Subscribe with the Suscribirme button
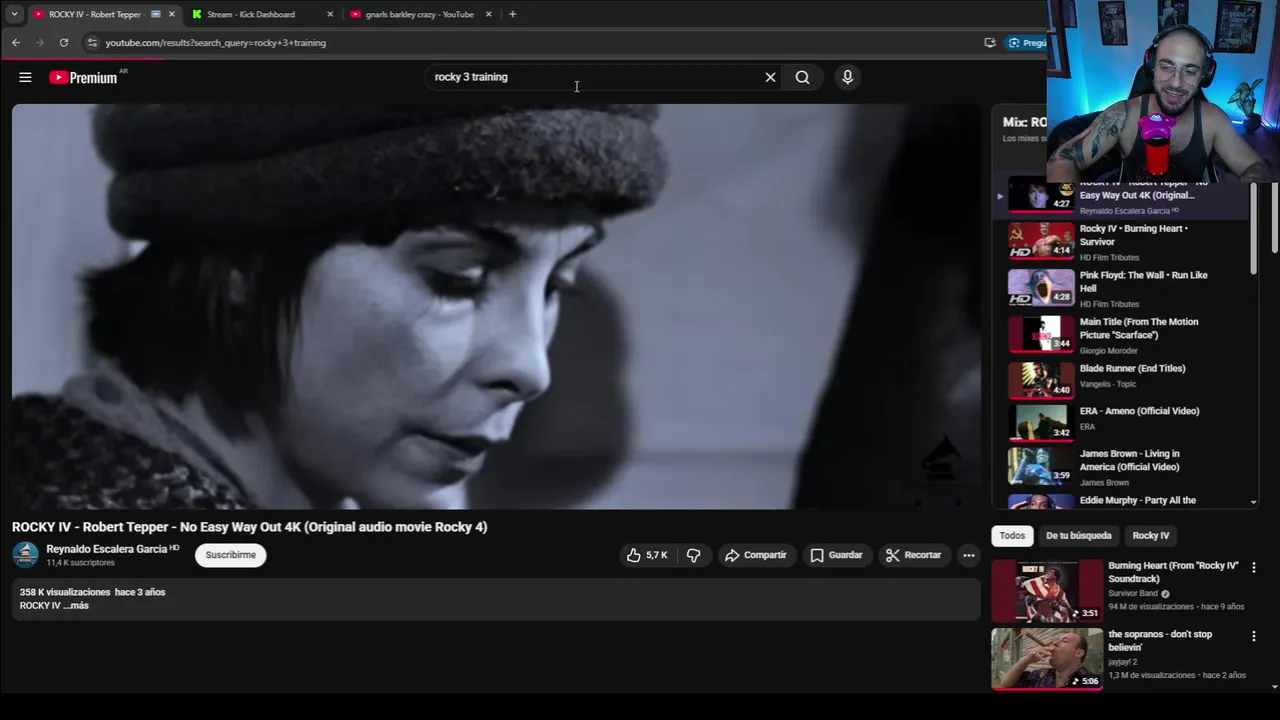 (x=230, y=555)
